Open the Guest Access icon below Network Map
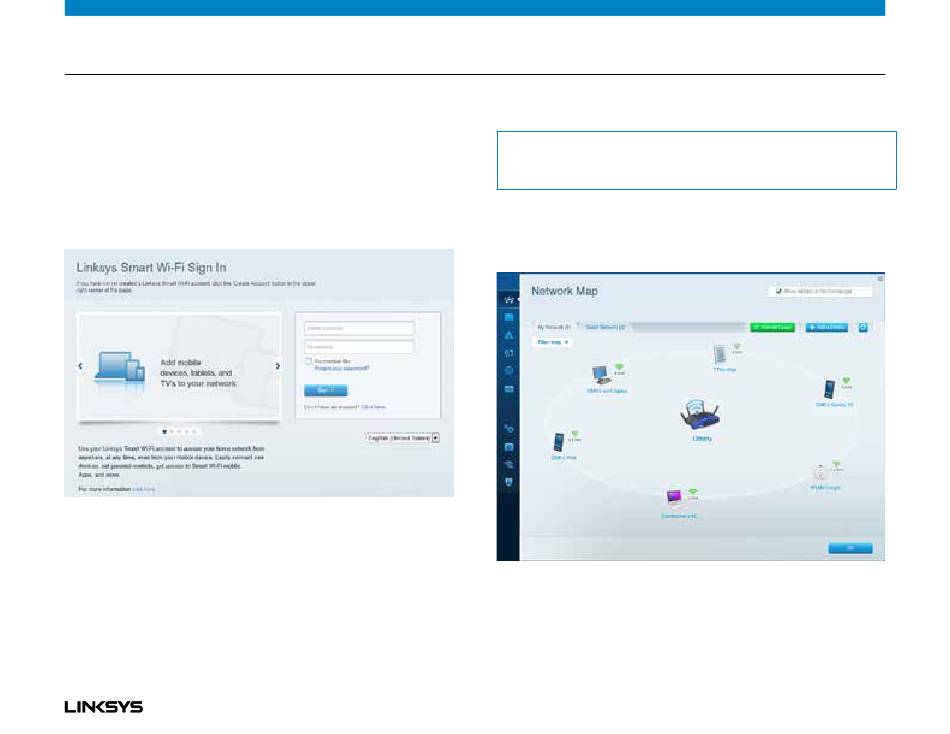The height and width of the screenshot is (734, 950). point(509,317)
